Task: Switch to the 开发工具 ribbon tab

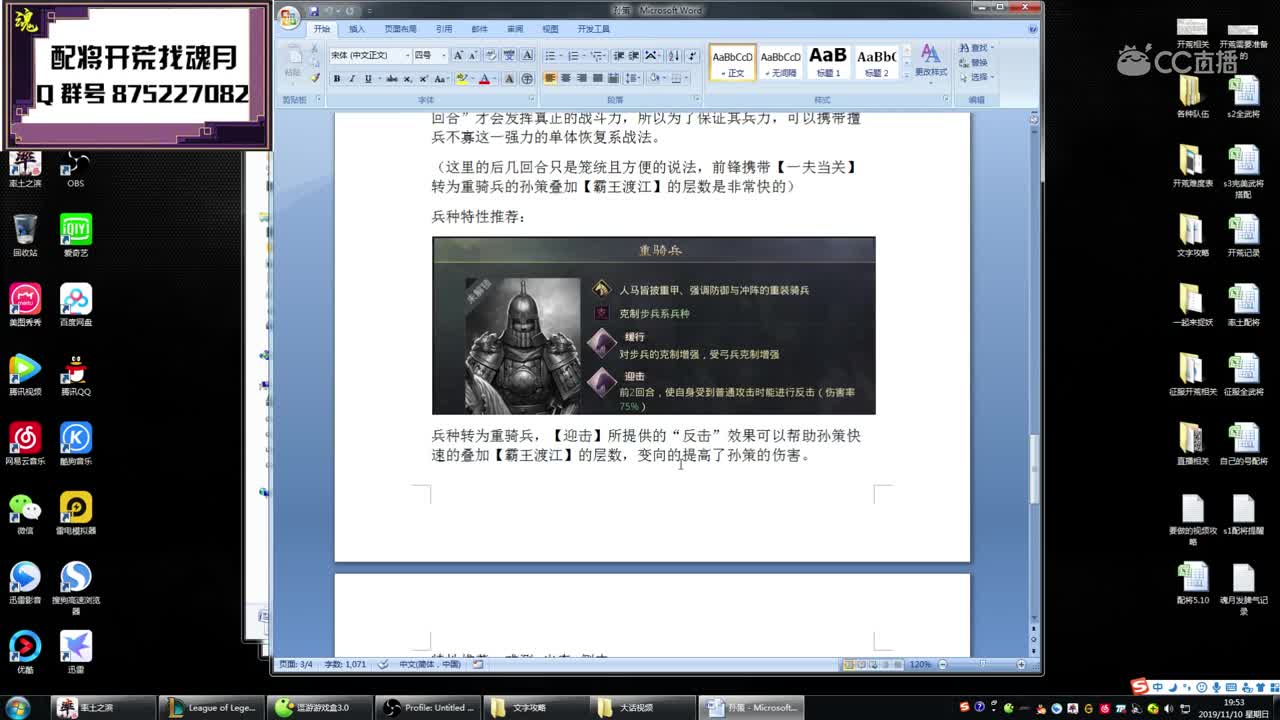Action: coord(593,29)
